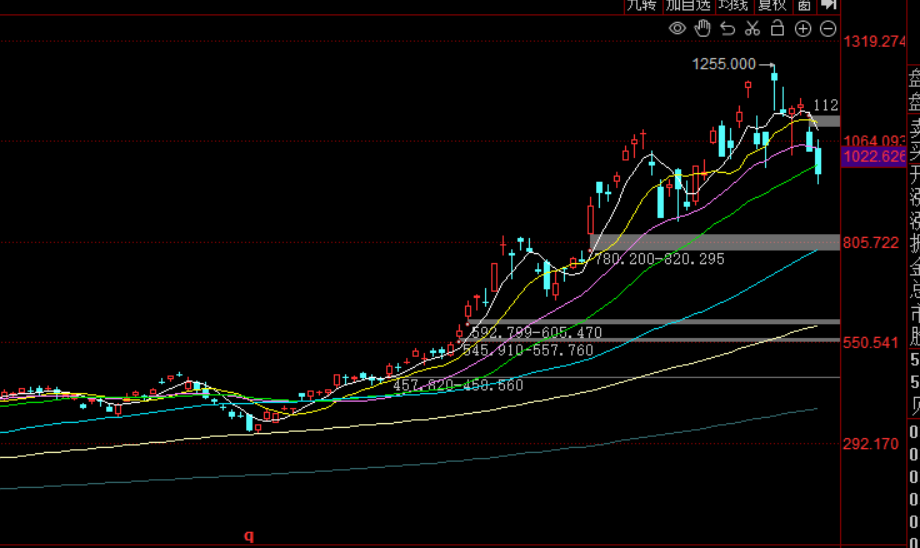Click the undo arrow icon
This screenshot has height=548, width=920.
coord(728,28)
